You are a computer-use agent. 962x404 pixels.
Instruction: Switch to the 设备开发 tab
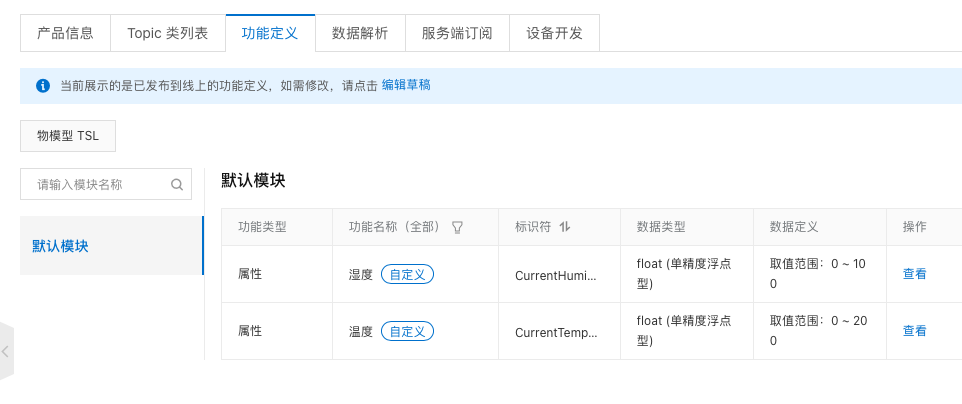[x=554, y=33]
